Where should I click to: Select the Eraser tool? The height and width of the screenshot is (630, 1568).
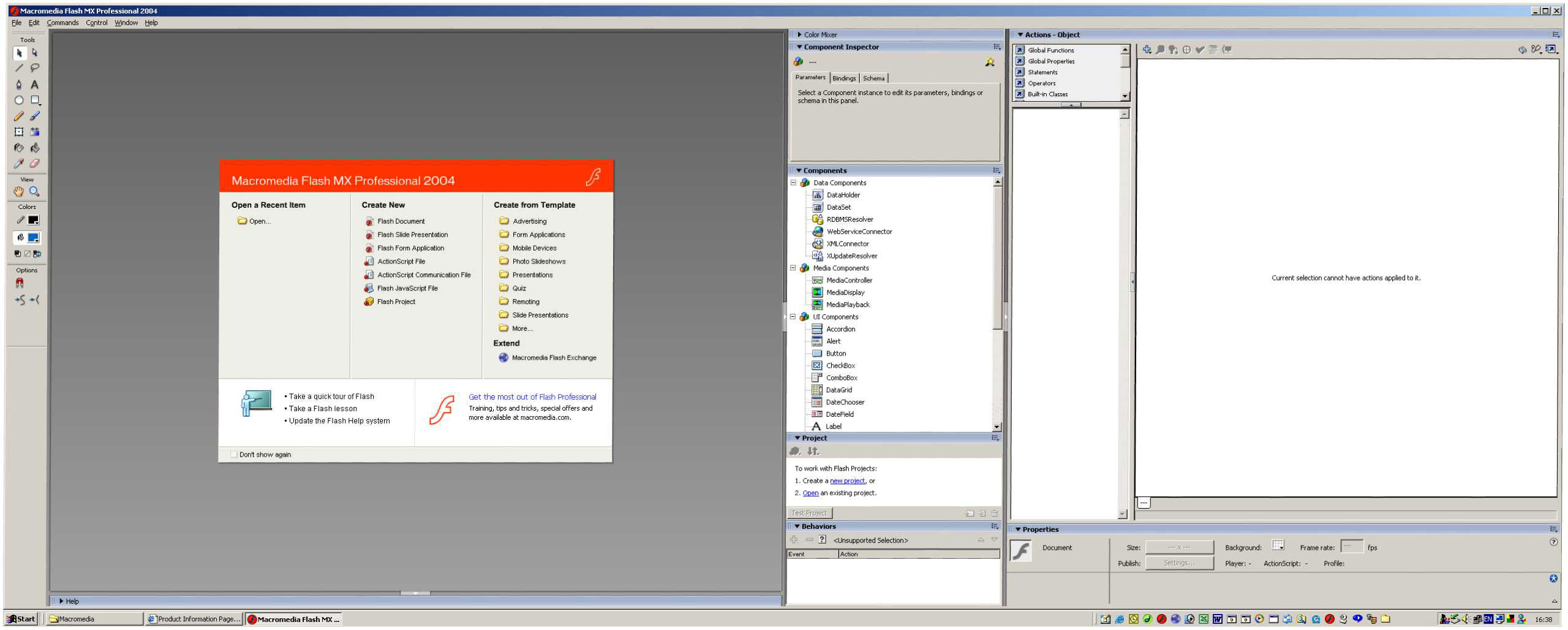point(35,164)
